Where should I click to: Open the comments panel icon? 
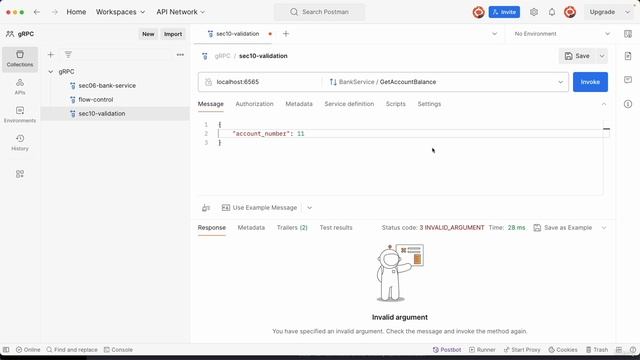(x=628, y=80)
